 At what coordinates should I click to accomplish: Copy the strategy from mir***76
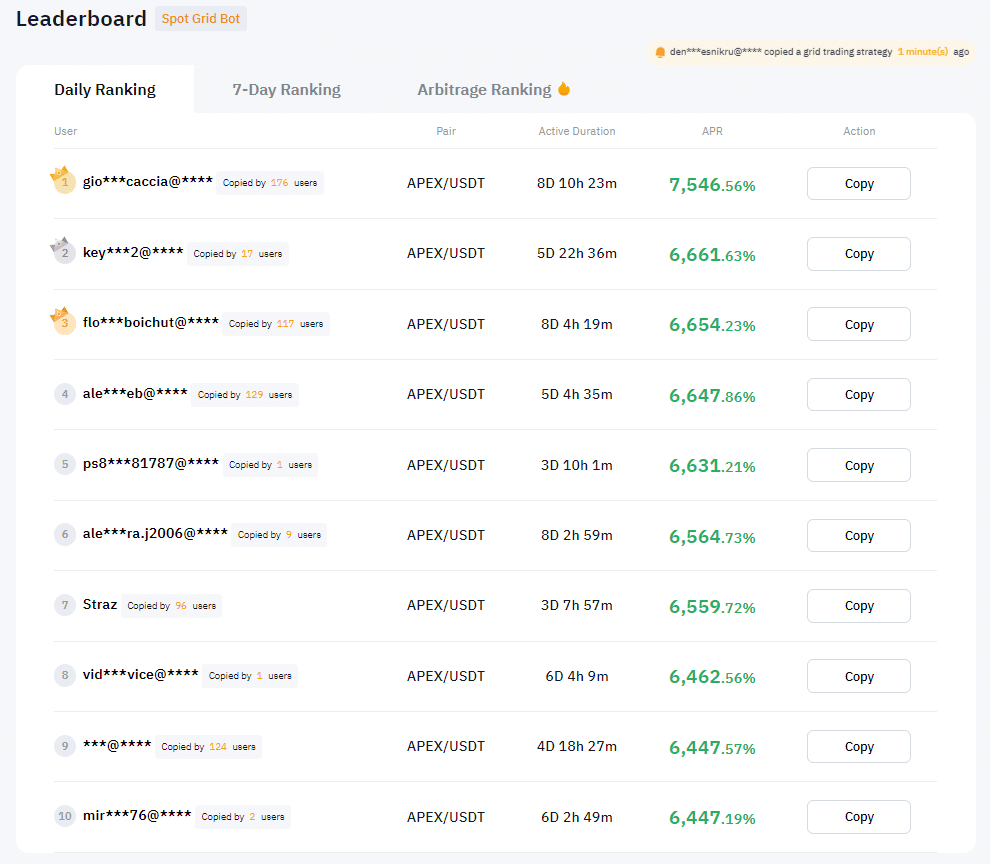(x=858, y=817)
